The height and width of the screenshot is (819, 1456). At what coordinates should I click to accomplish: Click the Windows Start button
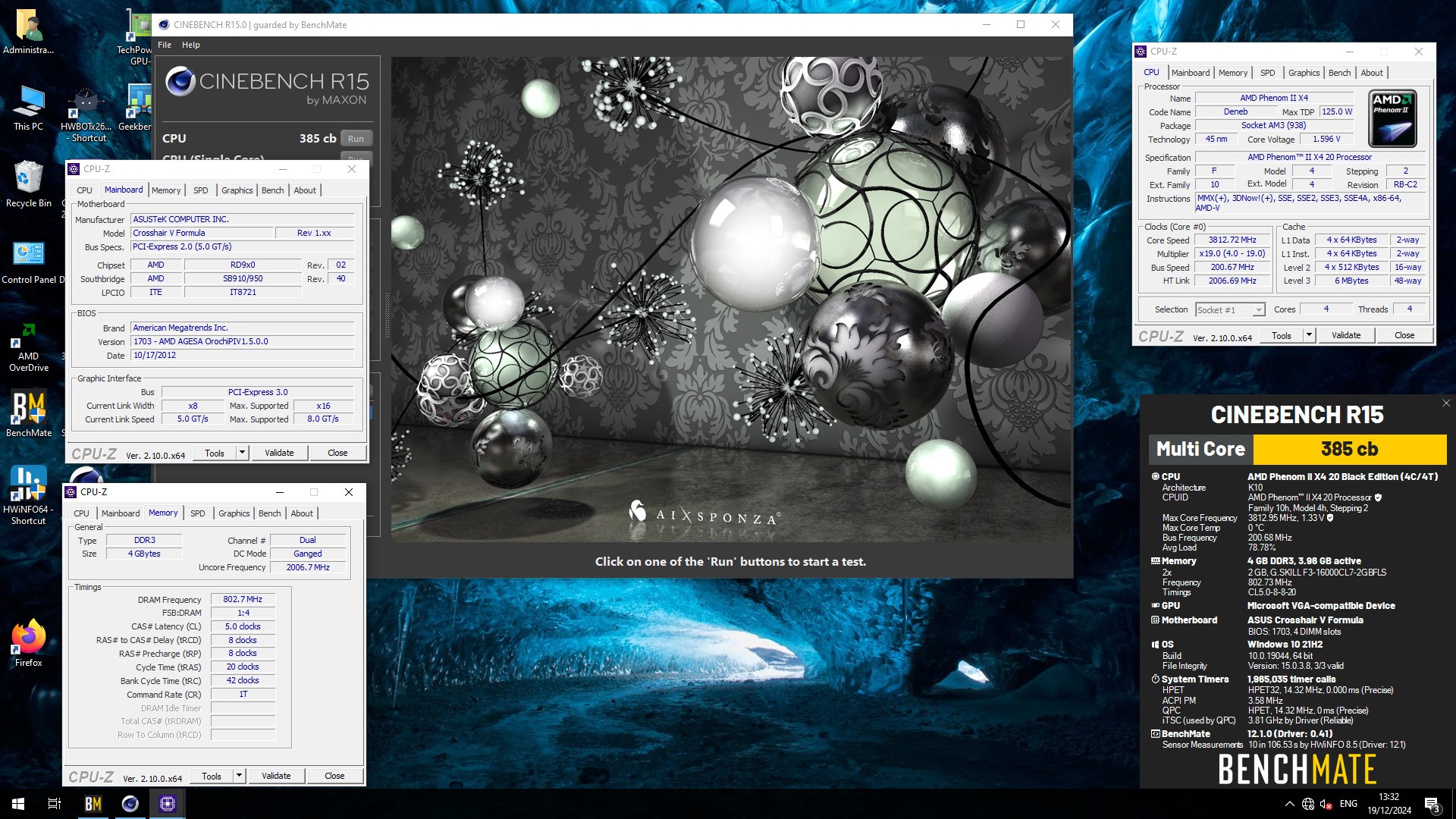(x=18, y=804)
